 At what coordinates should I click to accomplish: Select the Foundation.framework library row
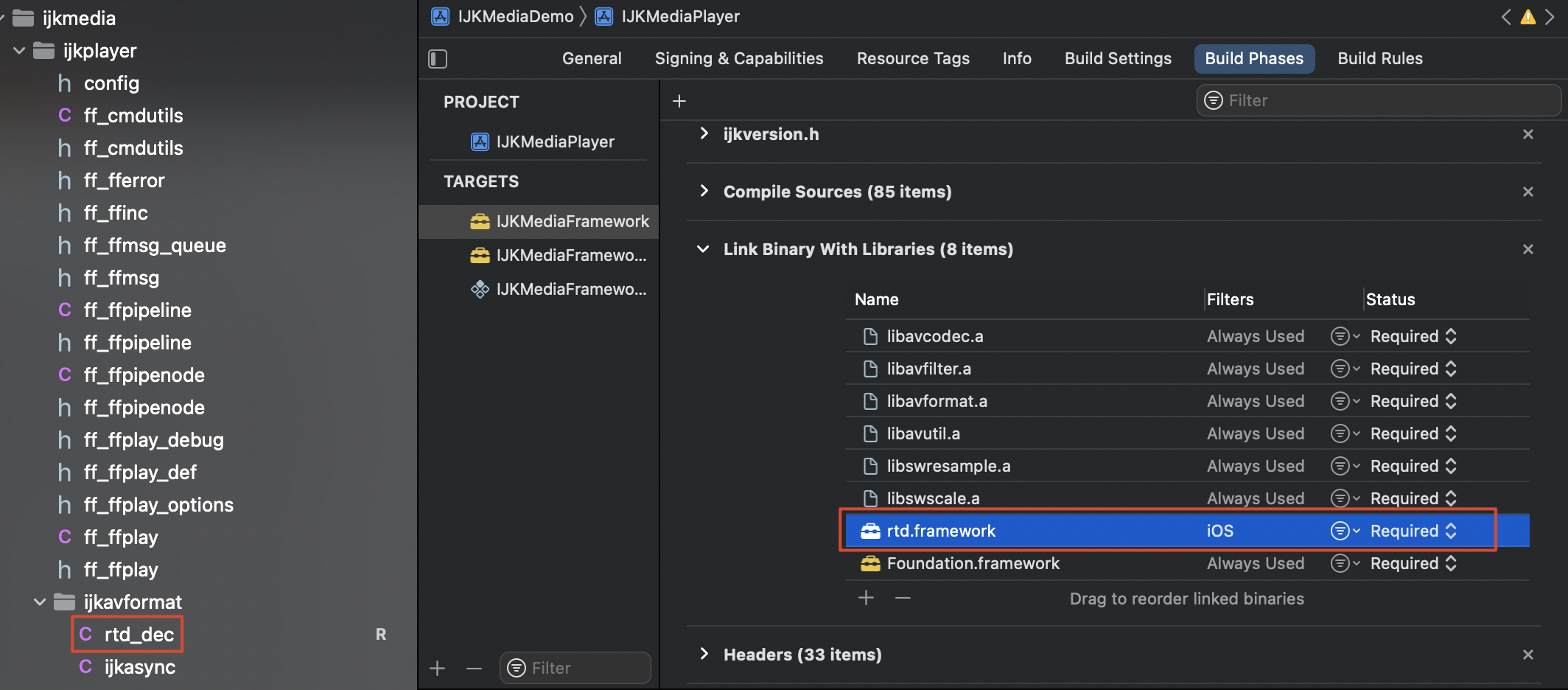coord(1187,563)
